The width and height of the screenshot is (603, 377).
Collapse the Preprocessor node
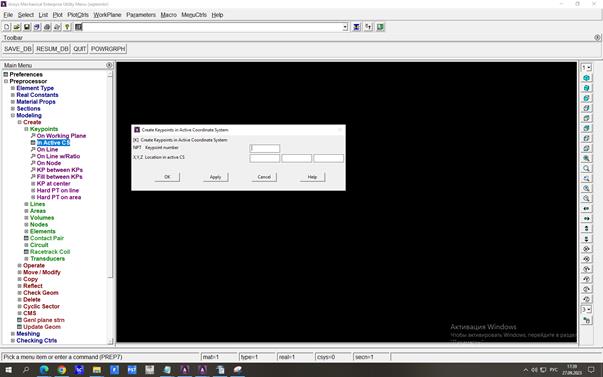coord(6,81)
